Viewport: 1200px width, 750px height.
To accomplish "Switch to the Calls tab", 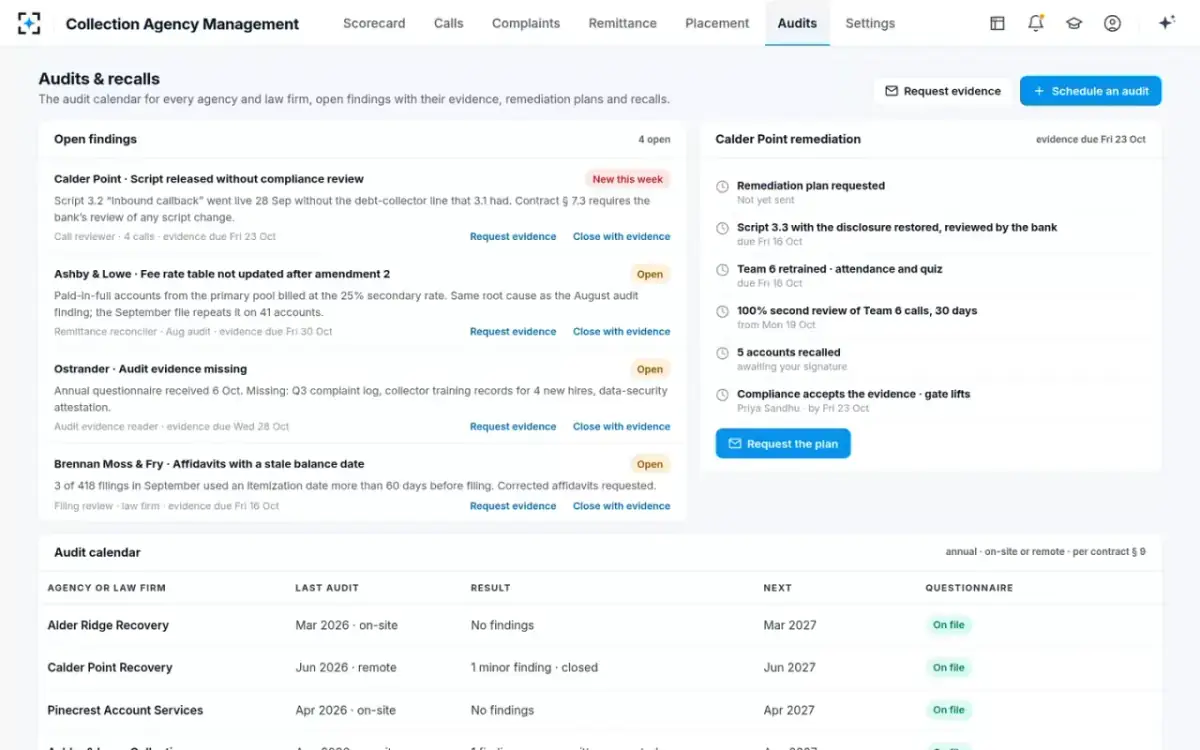I will point(449,23).
